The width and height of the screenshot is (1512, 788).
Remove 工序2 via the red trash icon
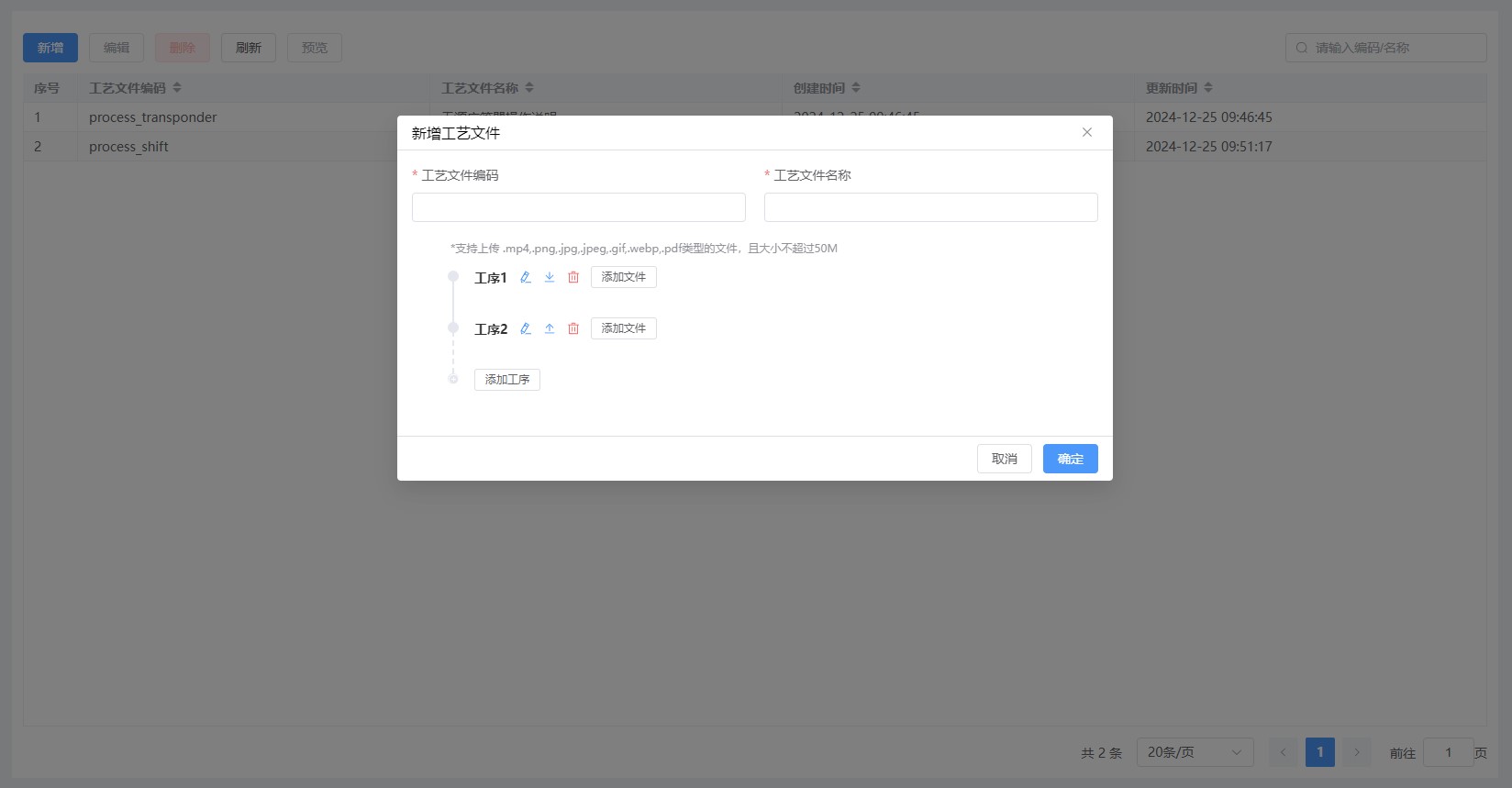573,328
